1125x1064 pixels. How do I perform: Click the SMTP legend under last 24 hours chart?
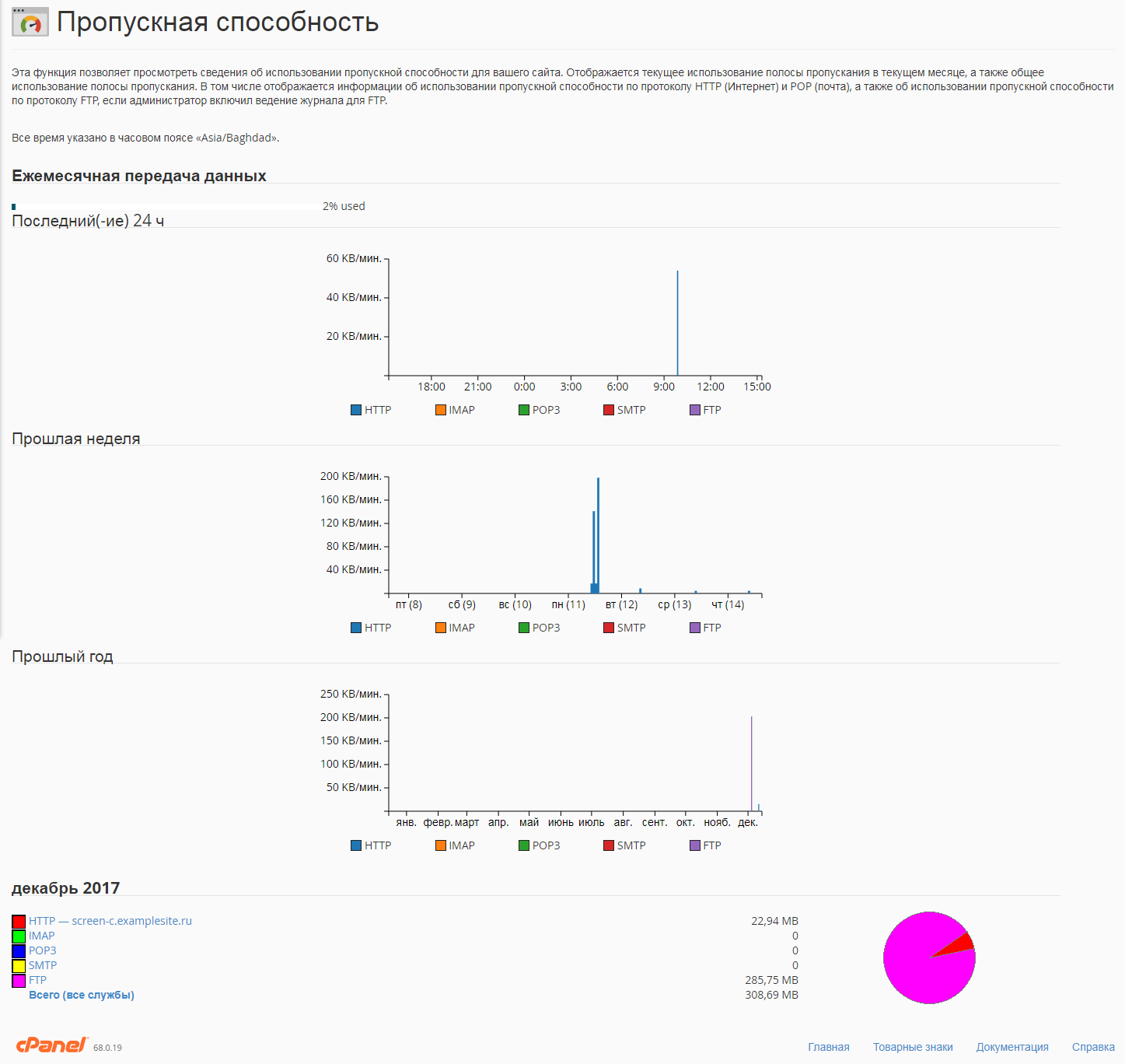tap(624, 410)
